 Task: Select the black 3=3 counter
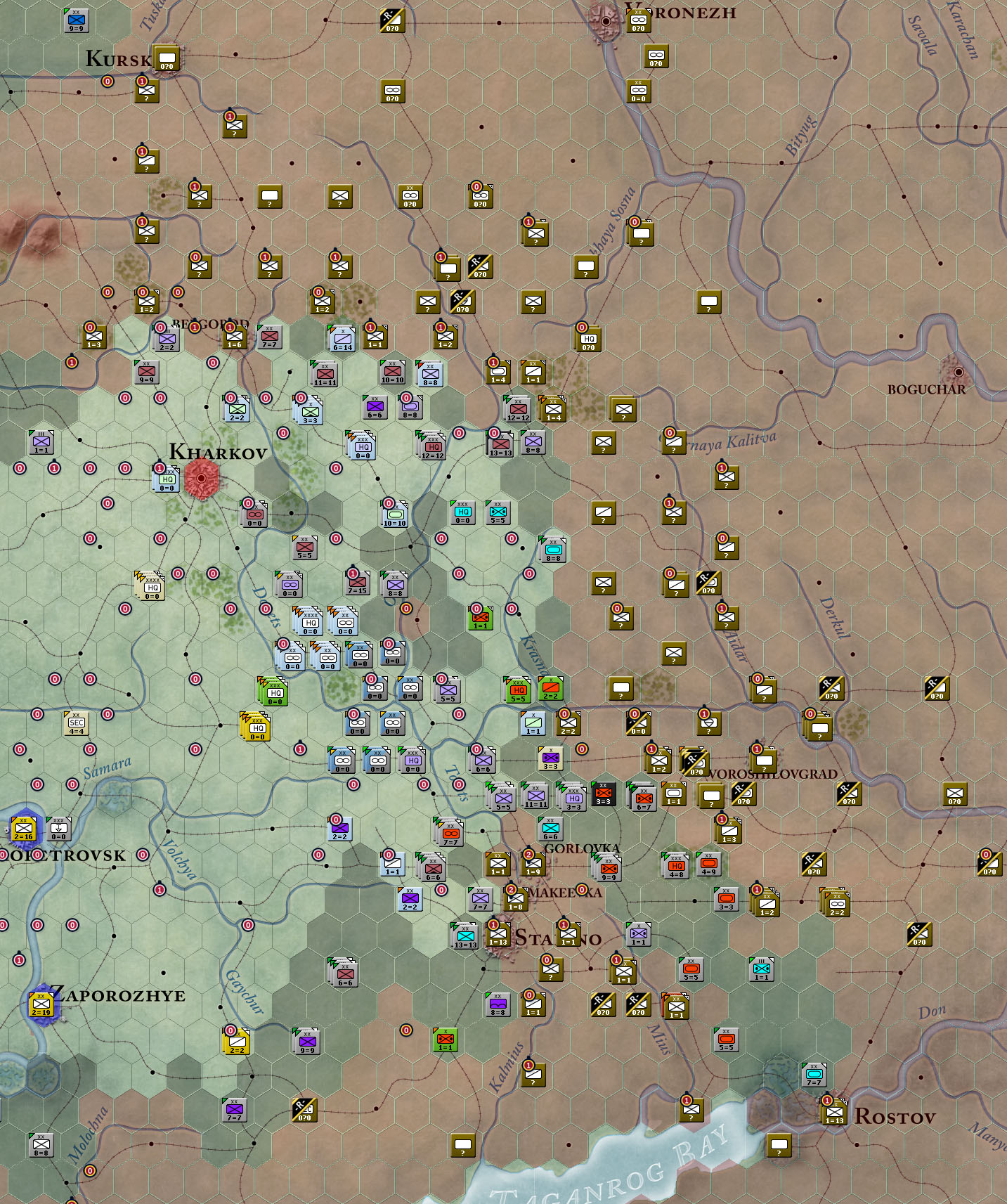pos(604,794)
